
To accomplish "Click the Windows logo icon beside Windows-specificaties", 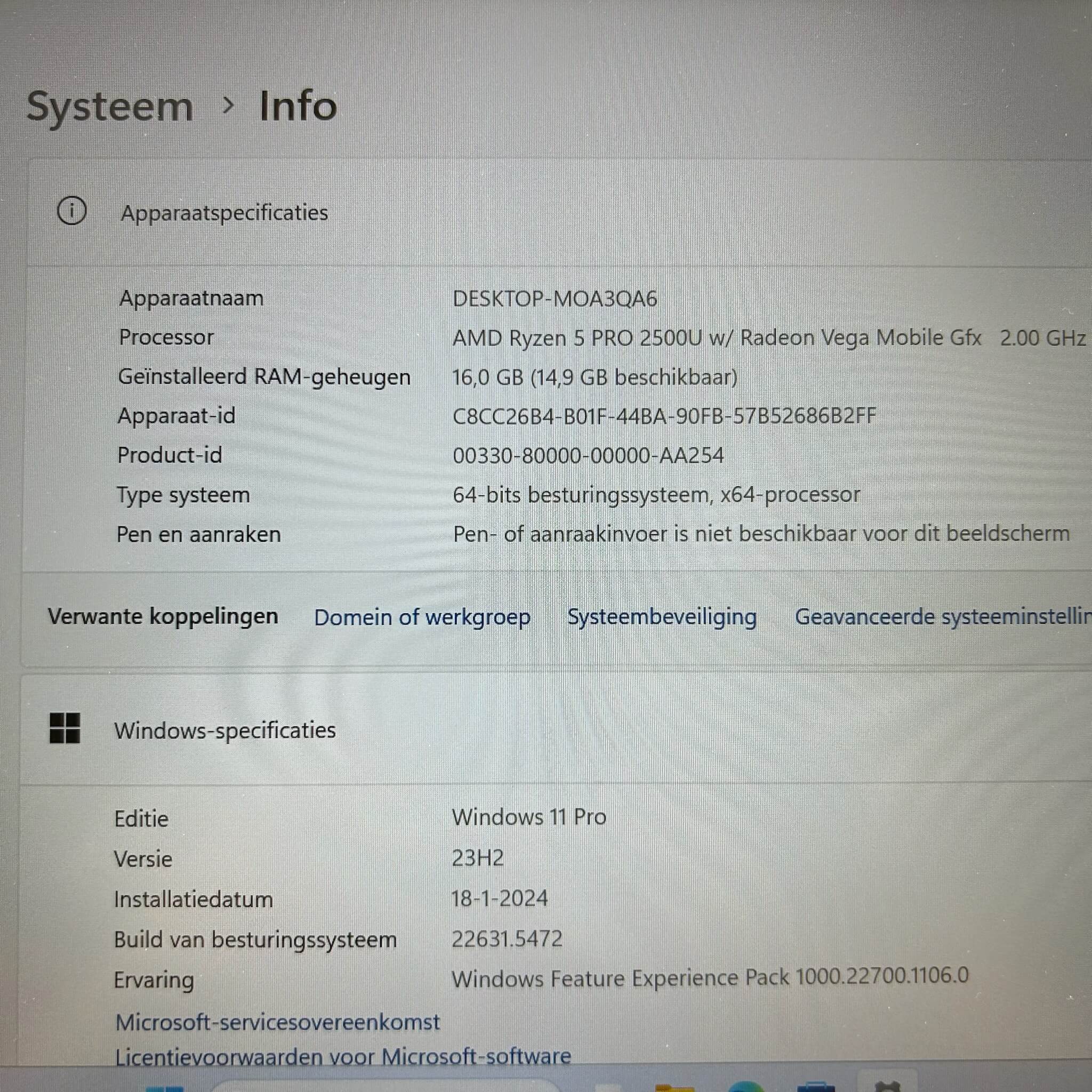I will 65,728.
